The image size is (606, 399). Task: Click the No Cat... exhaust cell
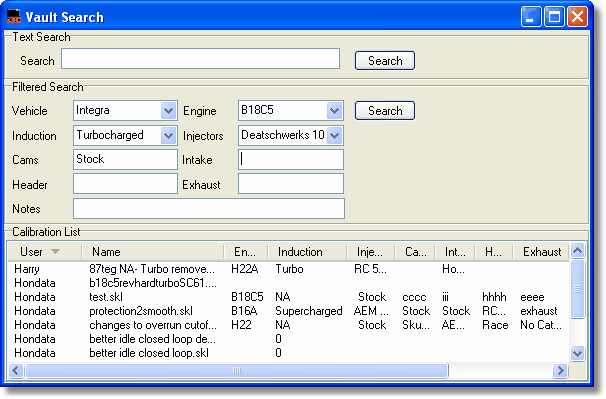click(541, 325)
